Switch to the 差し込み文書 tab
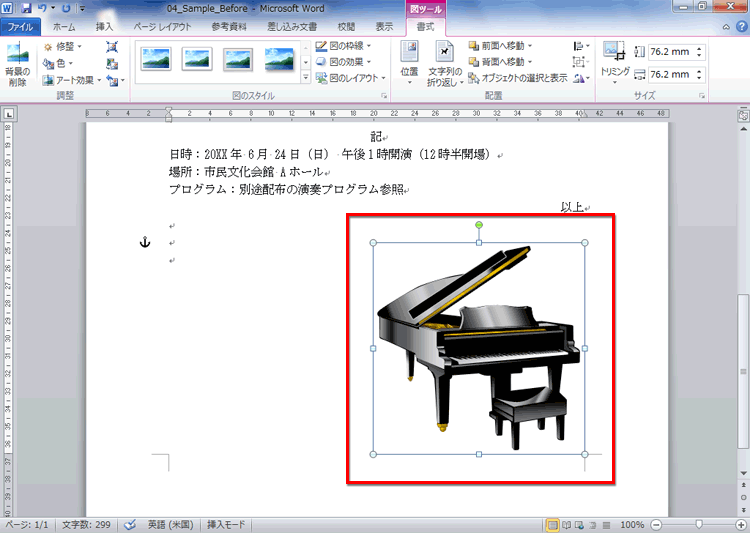 pos(292,27)
